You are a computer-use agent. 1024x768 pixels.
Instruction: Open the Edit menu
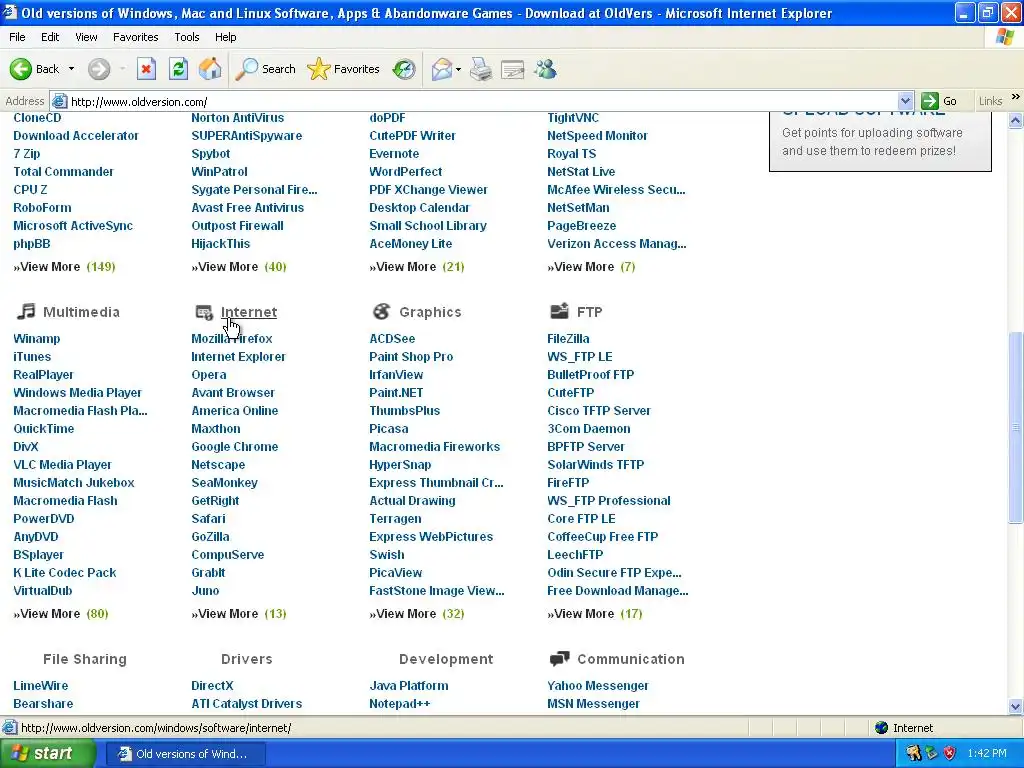[x=50, y=37]
